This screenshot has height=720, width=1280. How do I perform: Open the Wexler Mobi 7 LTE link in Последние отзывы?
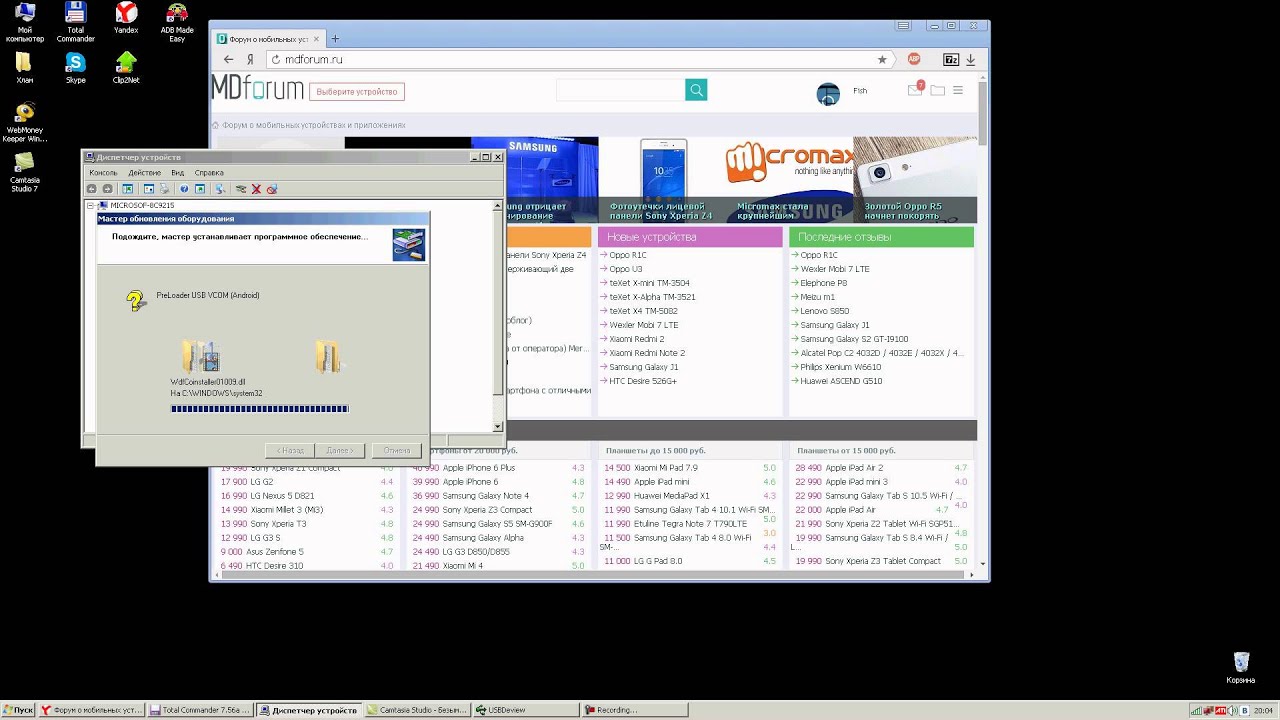pos(835,269)
